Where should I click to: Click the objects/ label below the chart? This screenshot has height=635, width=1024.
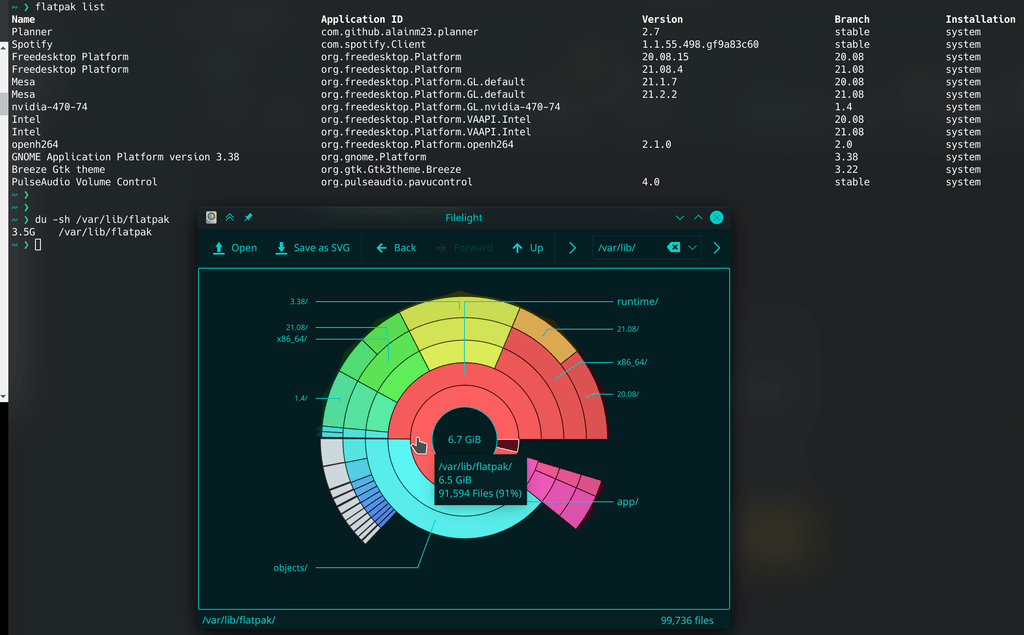click(290, 567)
